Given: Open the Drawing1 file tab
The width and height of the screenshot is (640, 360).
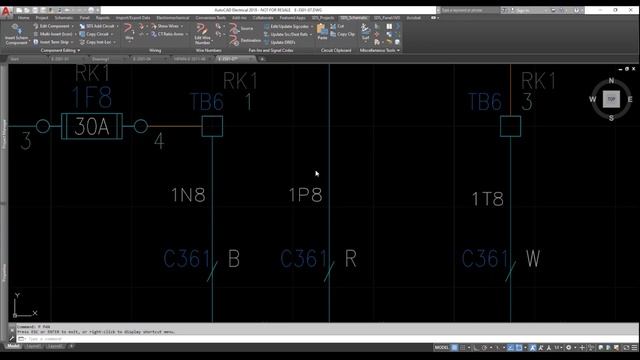Looking at the screenshot, I should pos(100,59).
